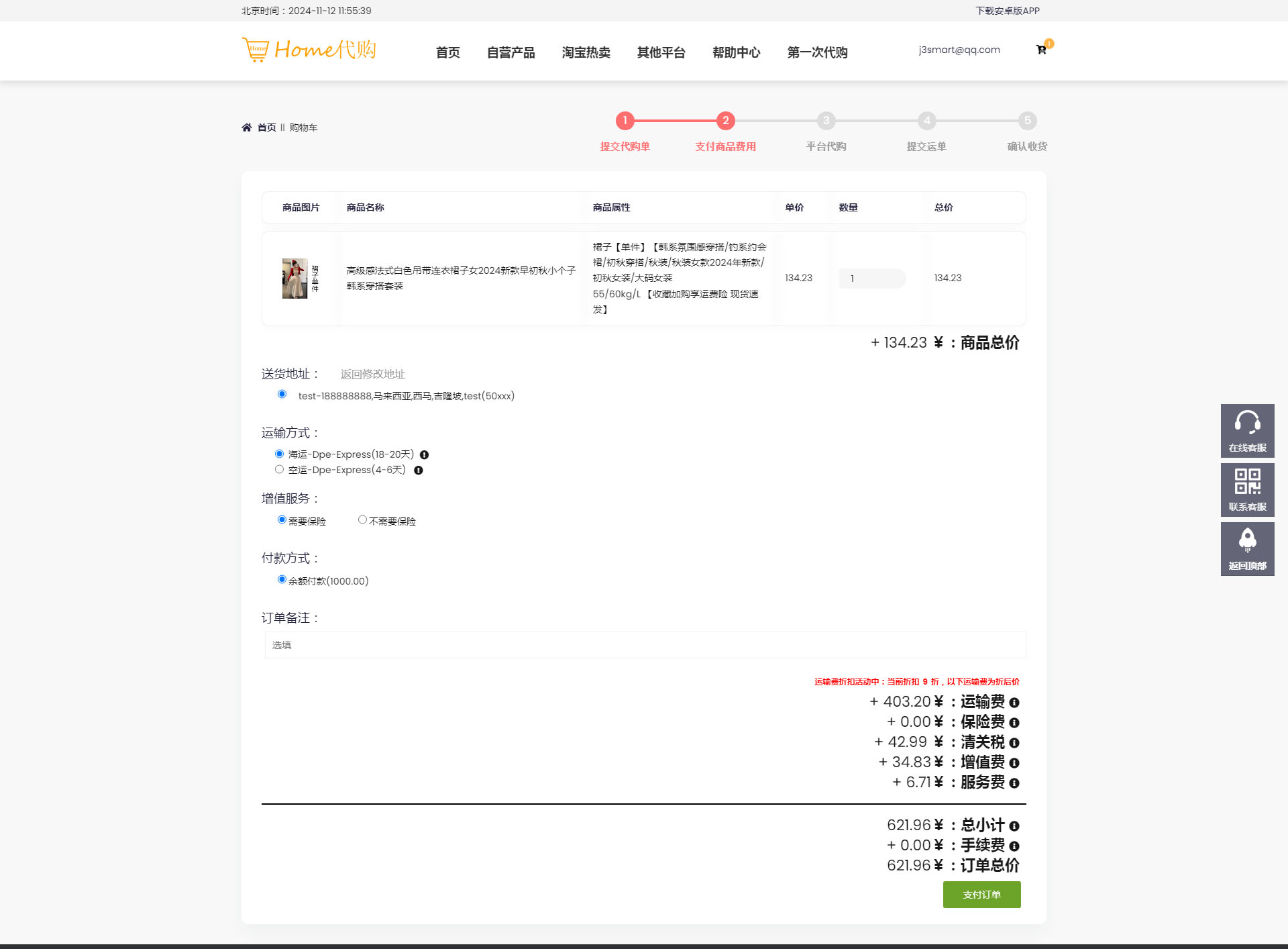Select the test delivery address radio
This screenshot has height=949, width=1288.
coord(282,395)
